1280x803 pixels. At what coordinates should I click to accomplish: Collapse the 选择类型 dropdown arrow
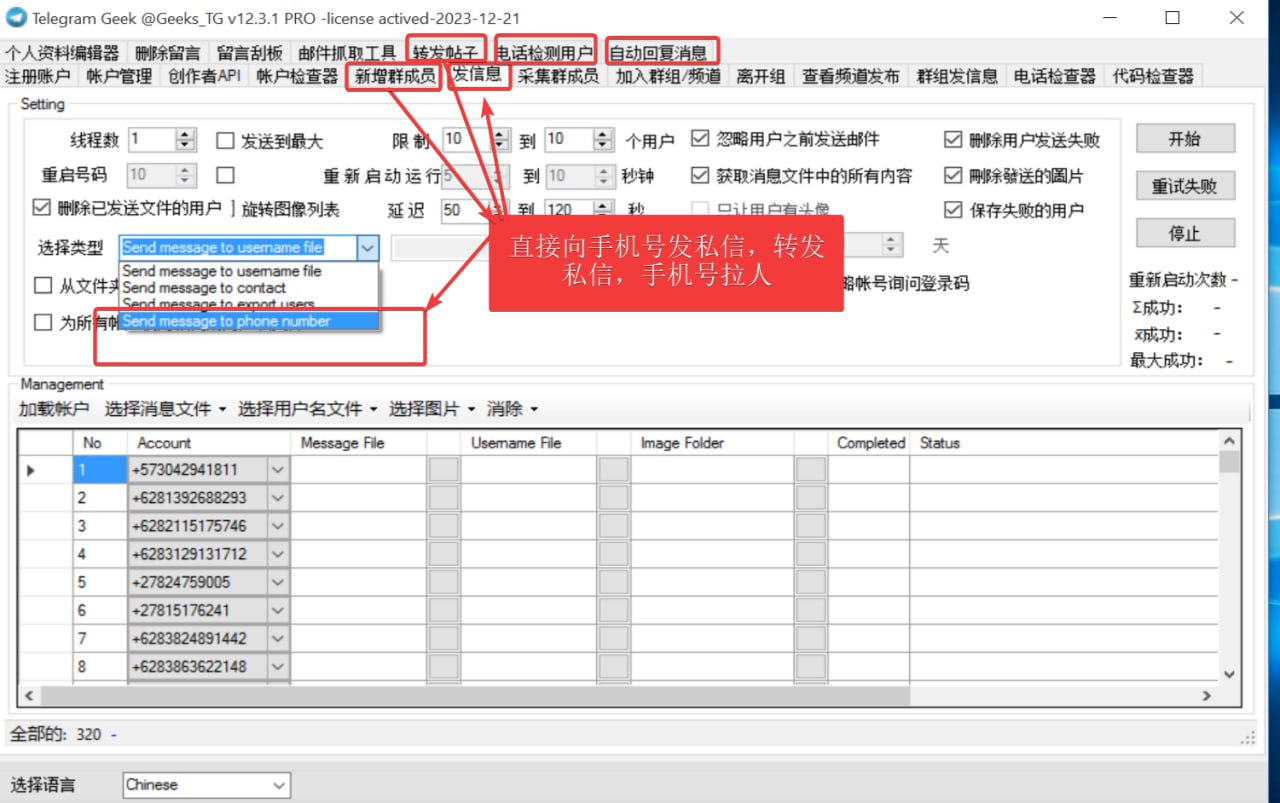coord(367,247)
